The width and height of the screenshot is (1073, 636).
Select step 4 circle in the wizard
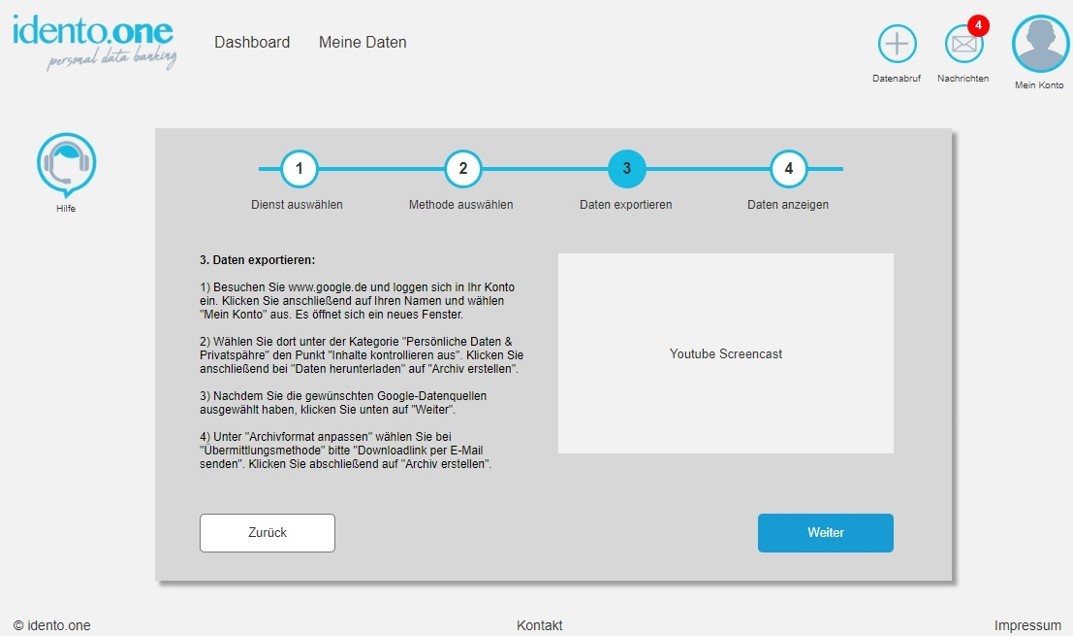point(789,169)
